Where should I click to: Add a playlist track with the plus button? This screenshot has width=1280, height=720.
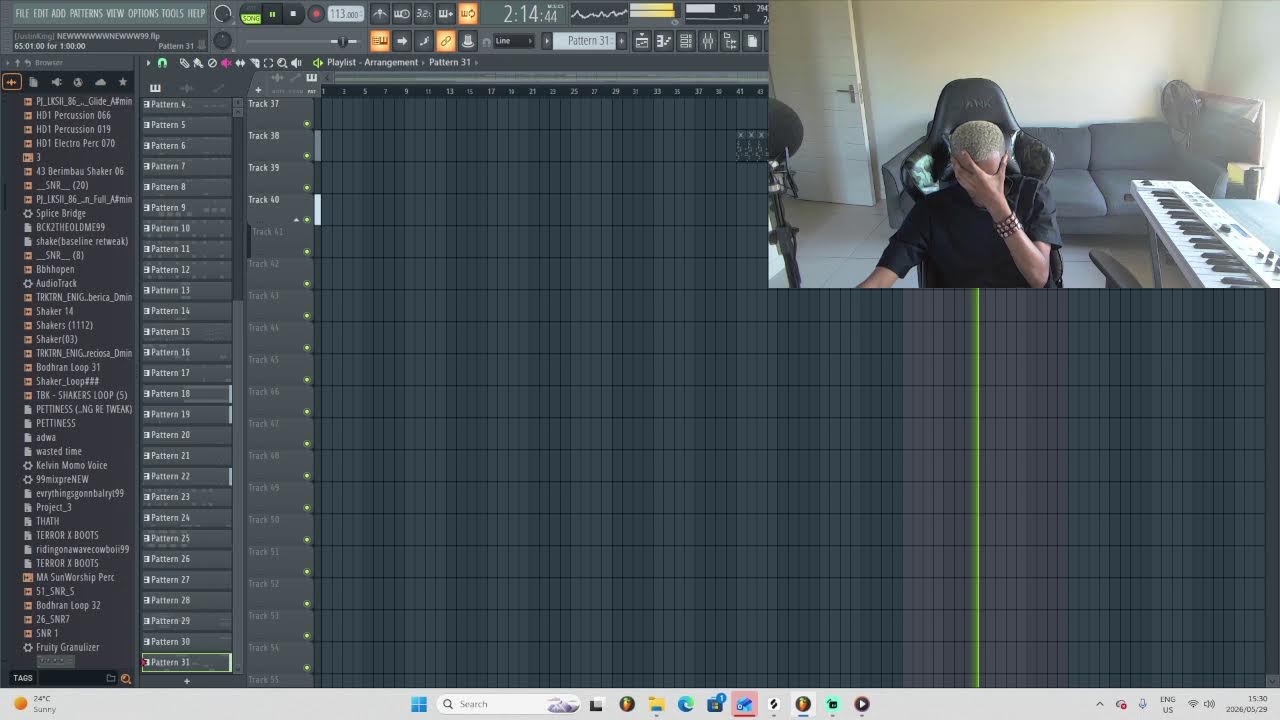tap(258, 90)
